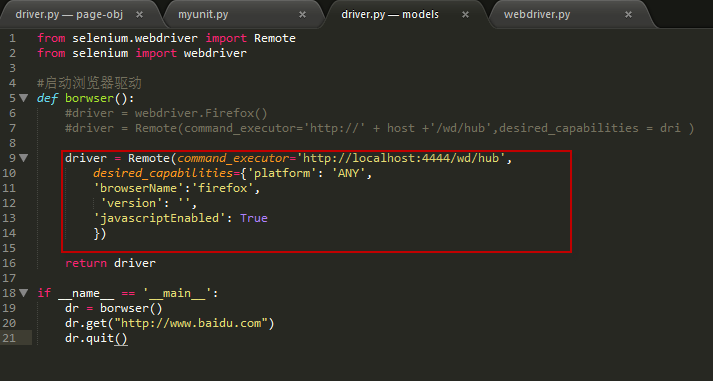
Task: Click the word Remote on line 1
Action: (x=275, y=38)
